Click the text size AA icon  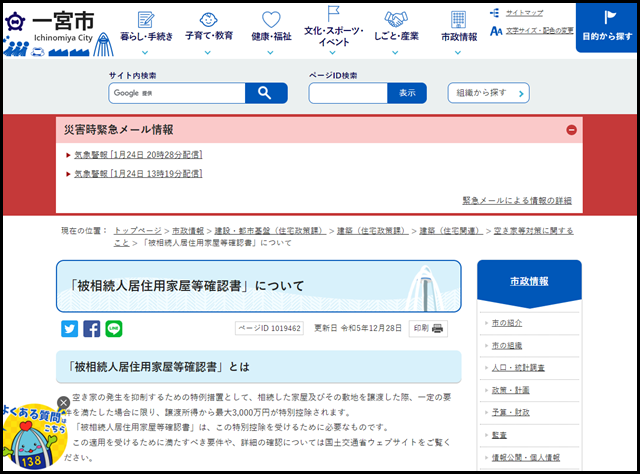pos(496,31)
